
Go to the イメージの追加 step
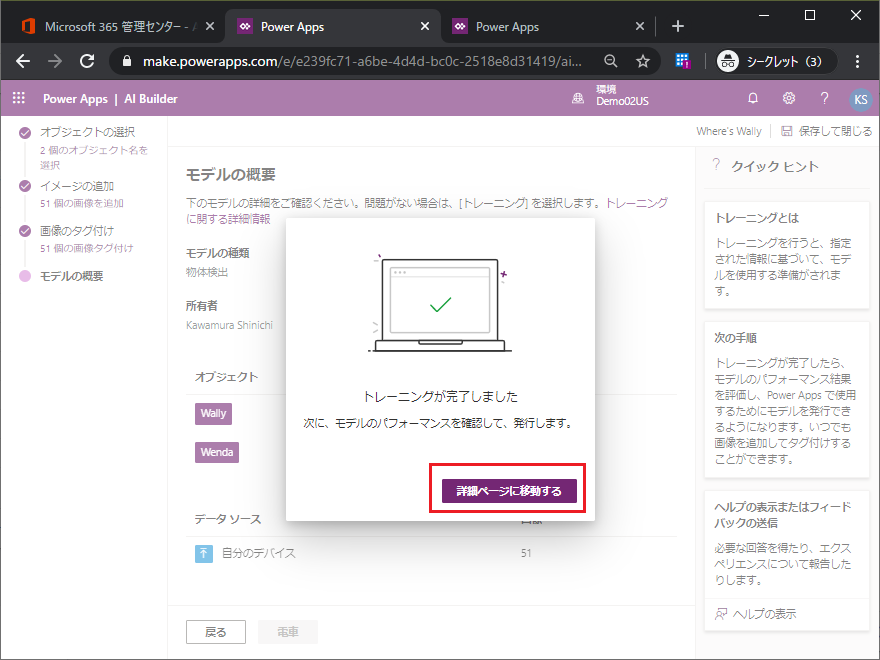[x=77, y=186]
